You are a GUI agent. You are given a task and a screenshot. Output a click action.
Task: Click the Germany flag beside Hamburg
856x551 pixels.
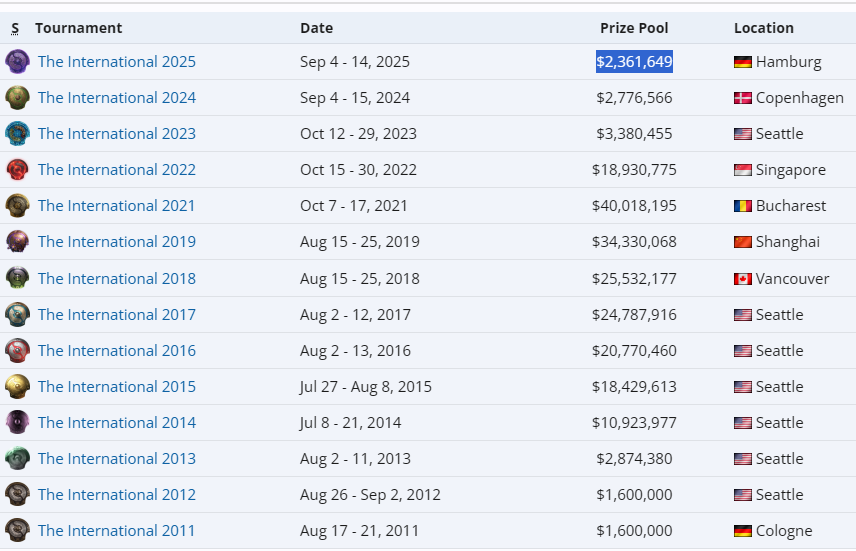click(x=742, y=62)
